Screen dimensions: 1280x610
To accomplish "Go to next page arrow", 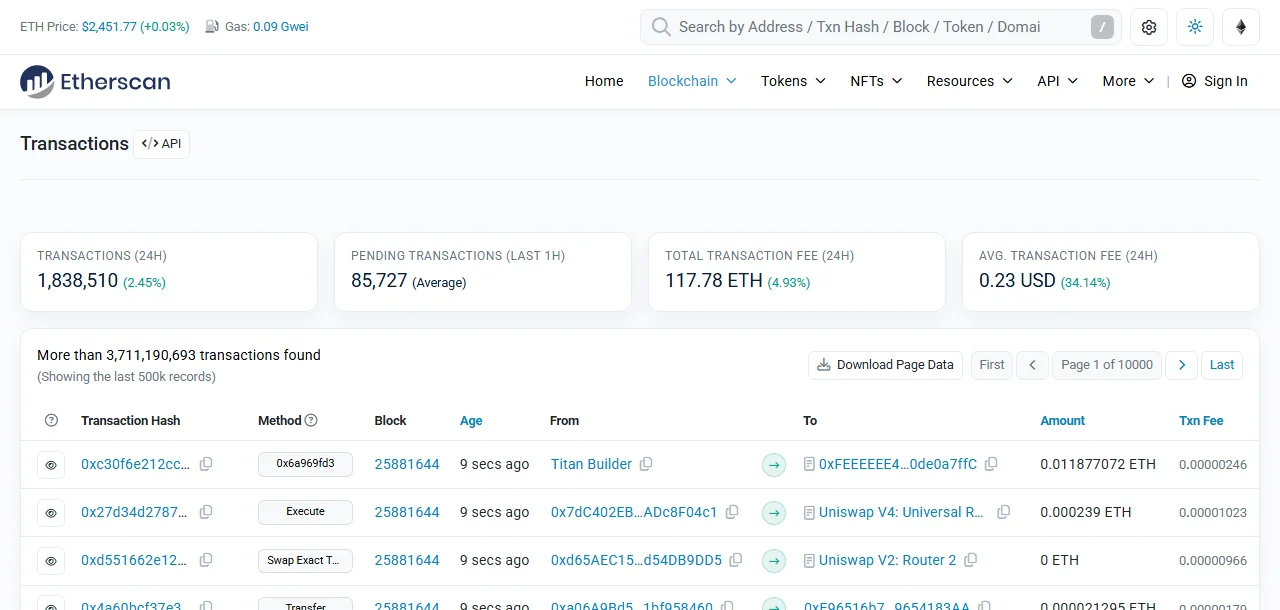I will pos(1181,365).
